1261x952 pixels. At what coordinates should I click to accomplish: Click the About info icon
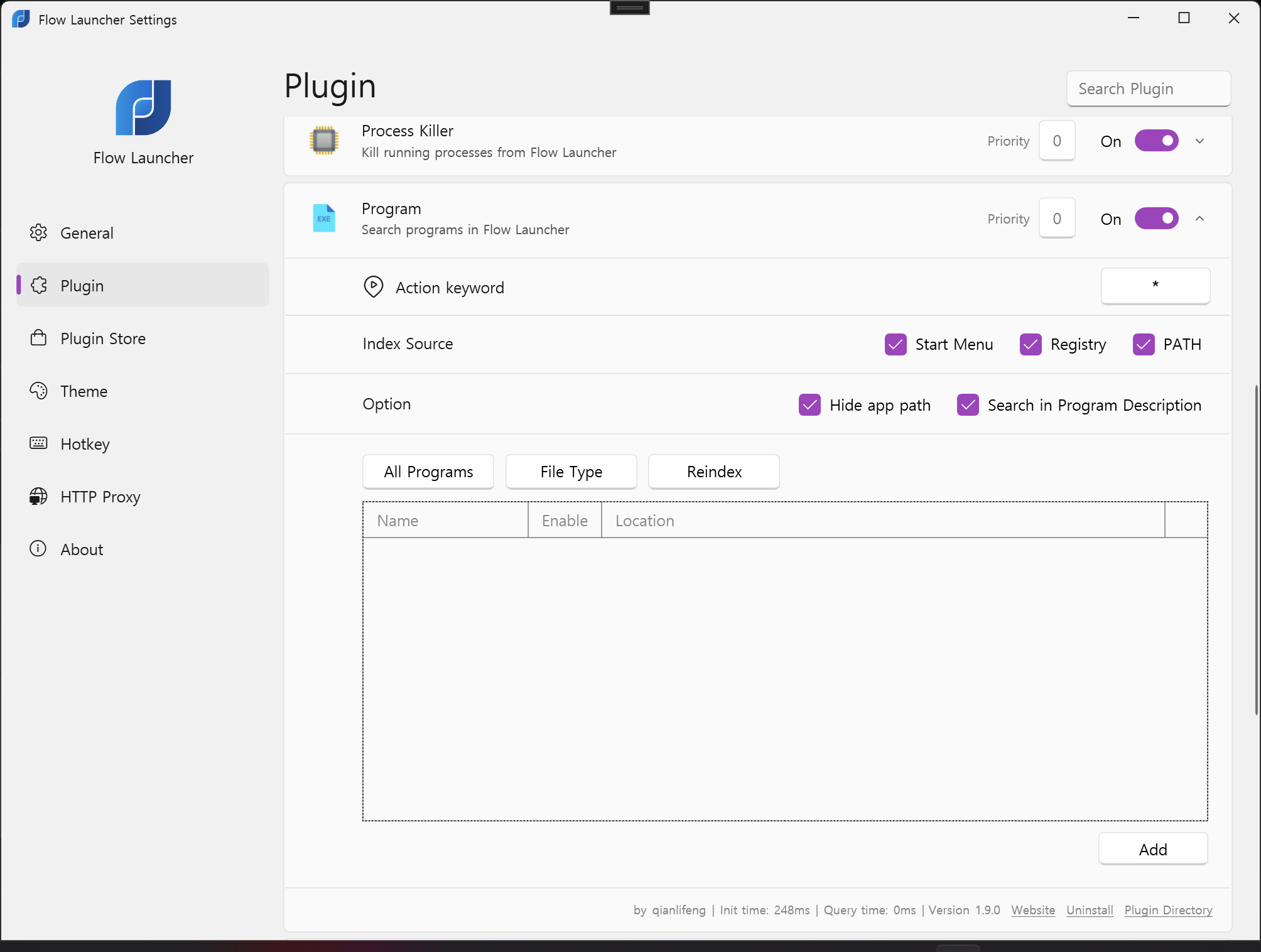click(38, 549)
